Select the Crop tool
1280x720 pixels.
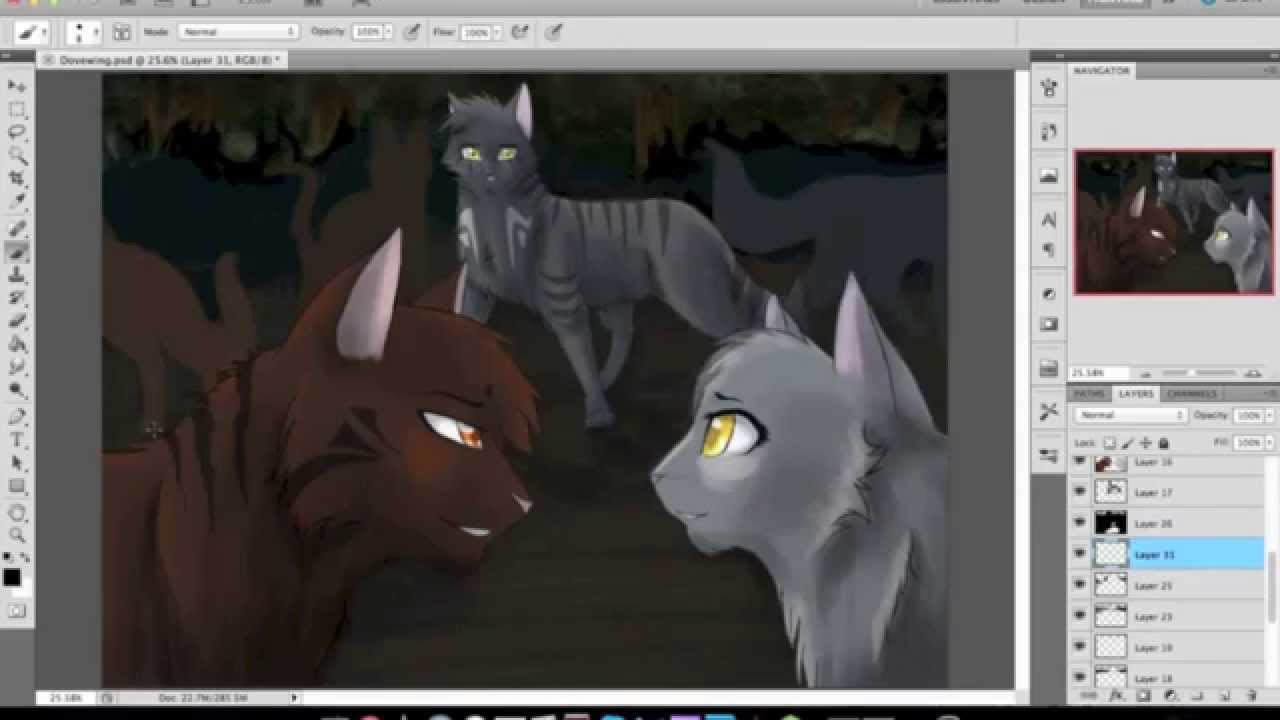pos(17,178)
